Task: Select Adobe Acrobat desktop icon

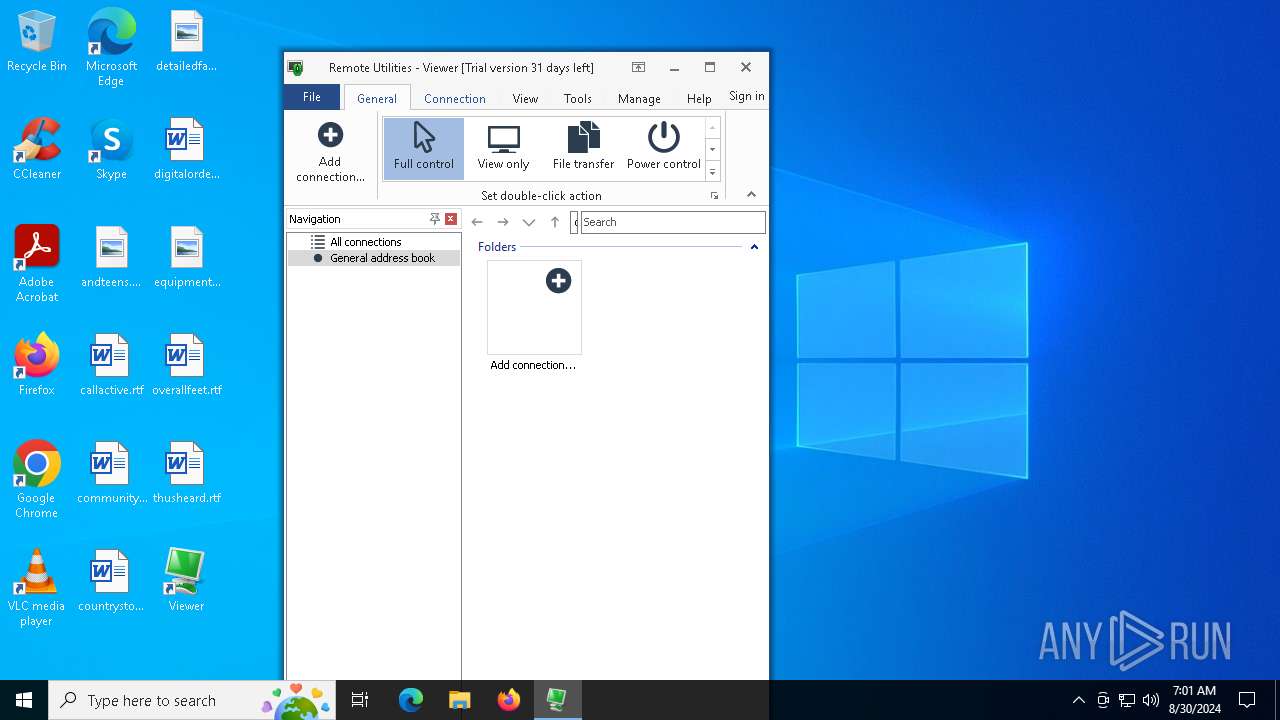Action: coord(37,264)
